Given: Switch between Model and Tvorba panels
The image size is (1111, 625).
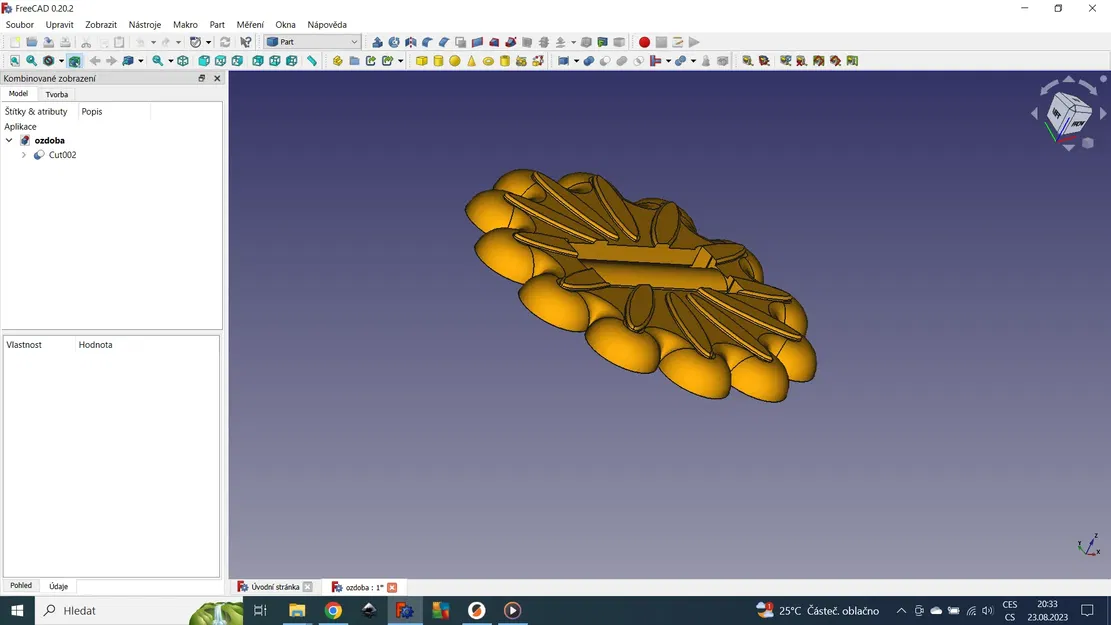Looking at the screenshot, I should (56, 93).
